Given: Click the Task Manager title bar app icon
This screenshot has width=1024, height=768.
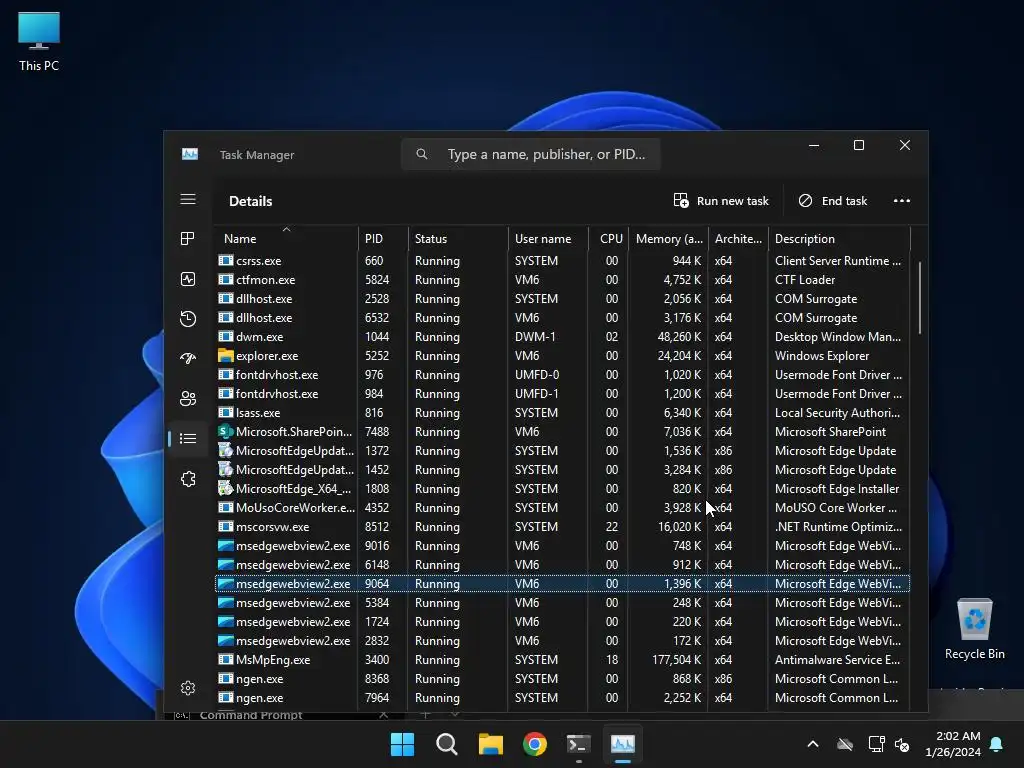Looking at the screenshot, I should coord(190,154).
